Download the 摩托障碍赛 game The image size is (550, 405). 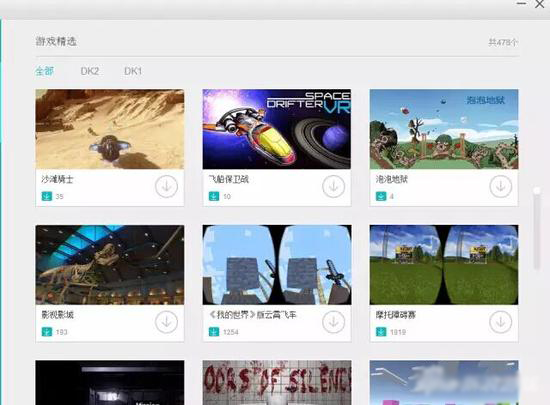(501, 322)
